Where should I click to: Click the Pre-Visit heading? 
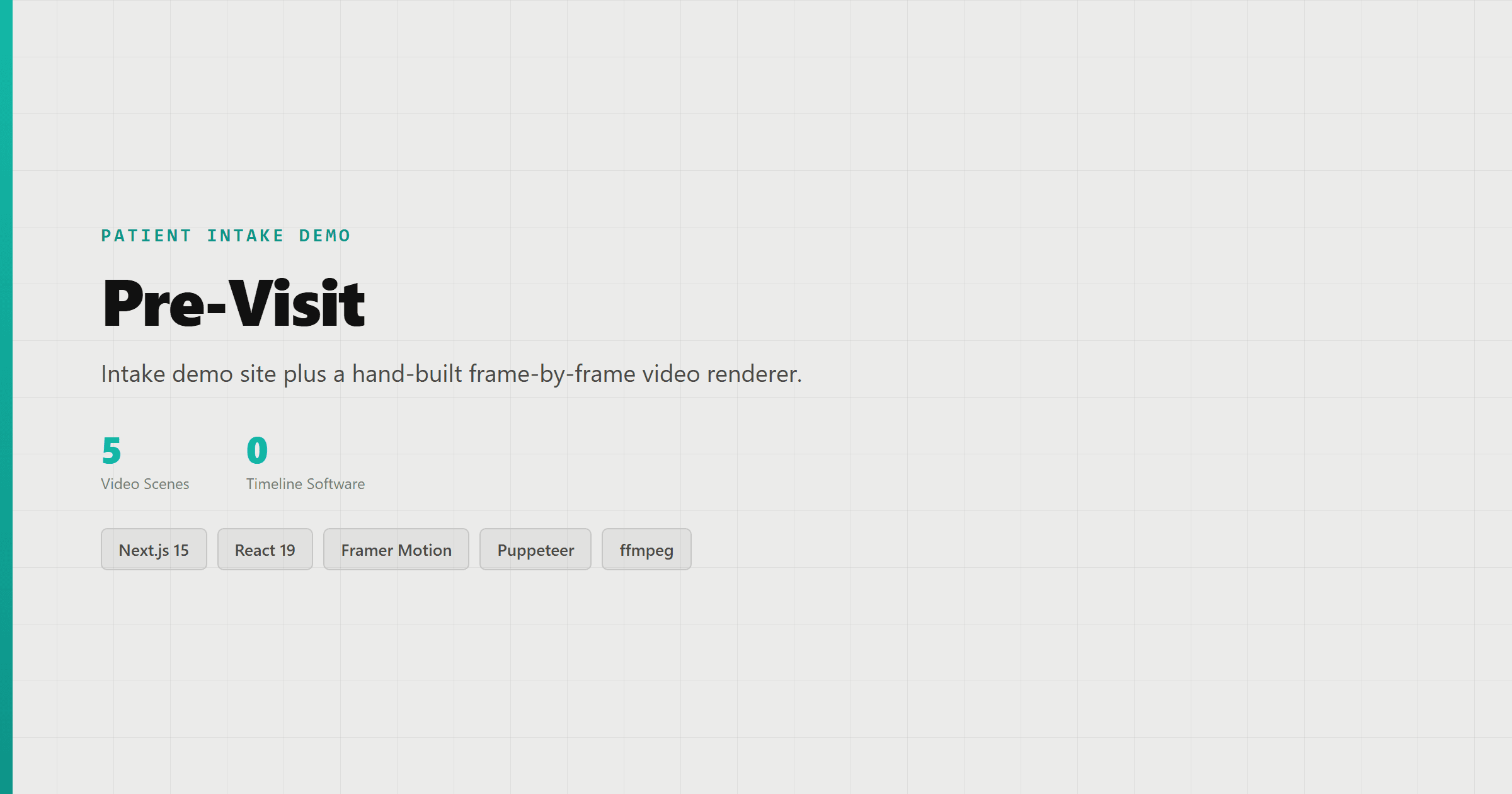pos(234,303)
